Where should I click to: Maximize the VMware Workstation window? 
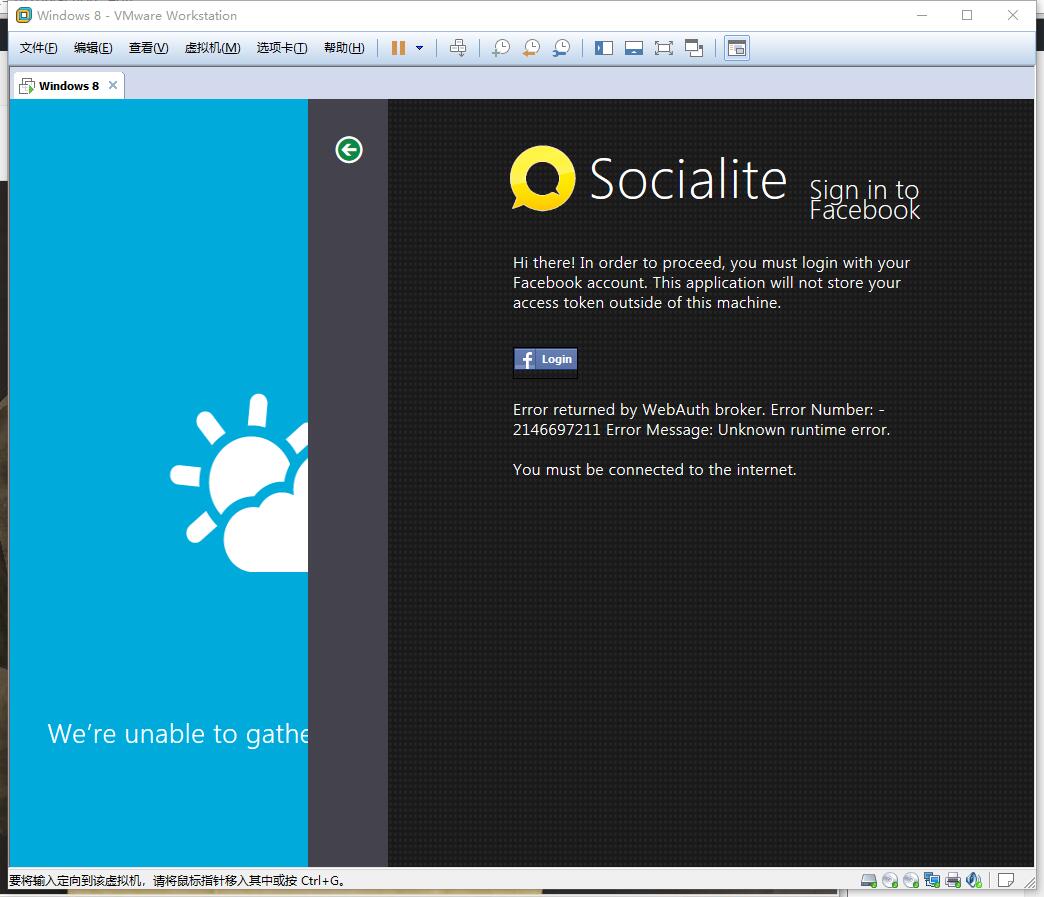click(967, 15)
